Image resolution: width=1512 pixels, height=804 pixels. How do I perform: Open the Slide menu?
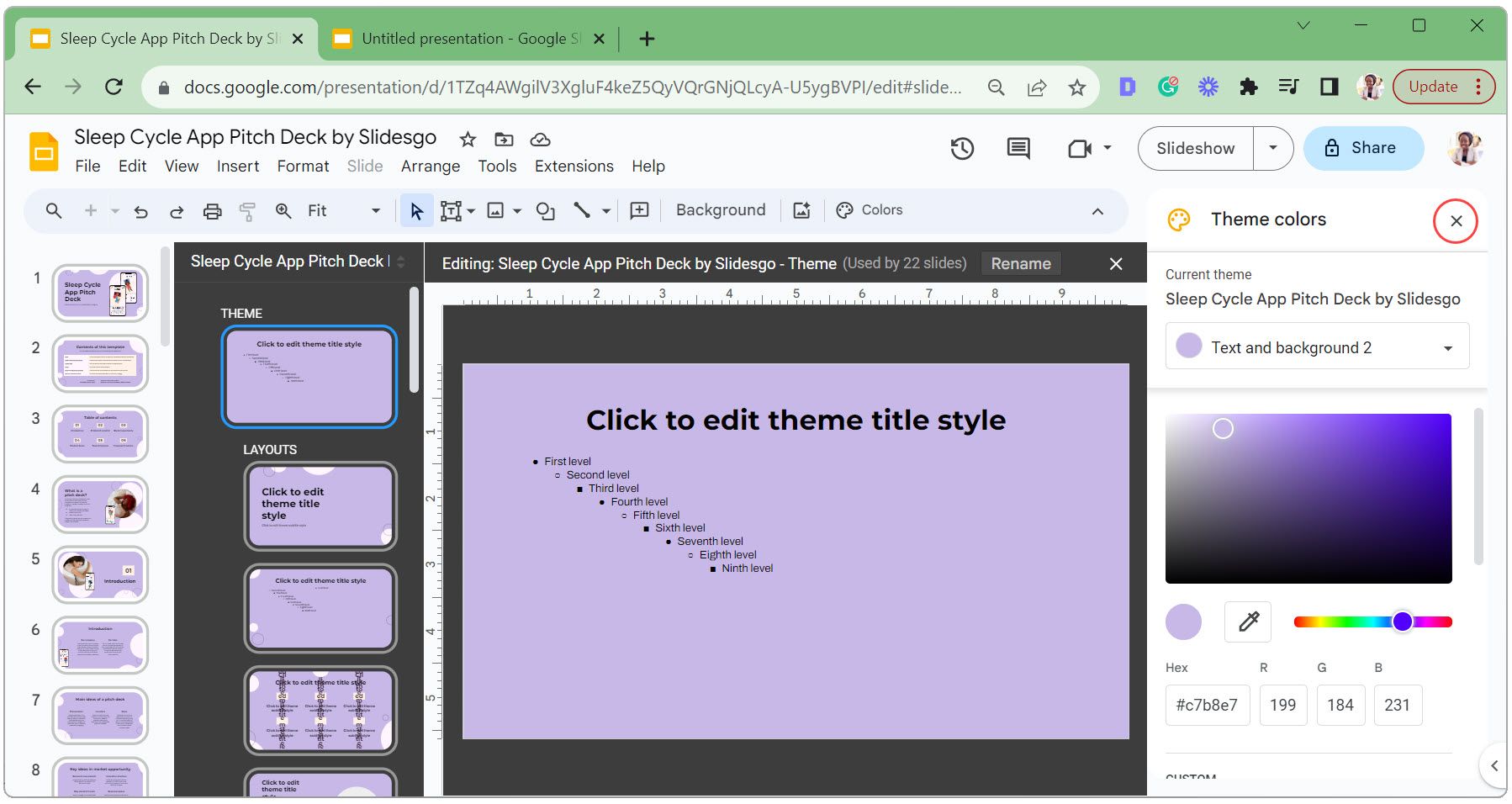click(364, 166)
